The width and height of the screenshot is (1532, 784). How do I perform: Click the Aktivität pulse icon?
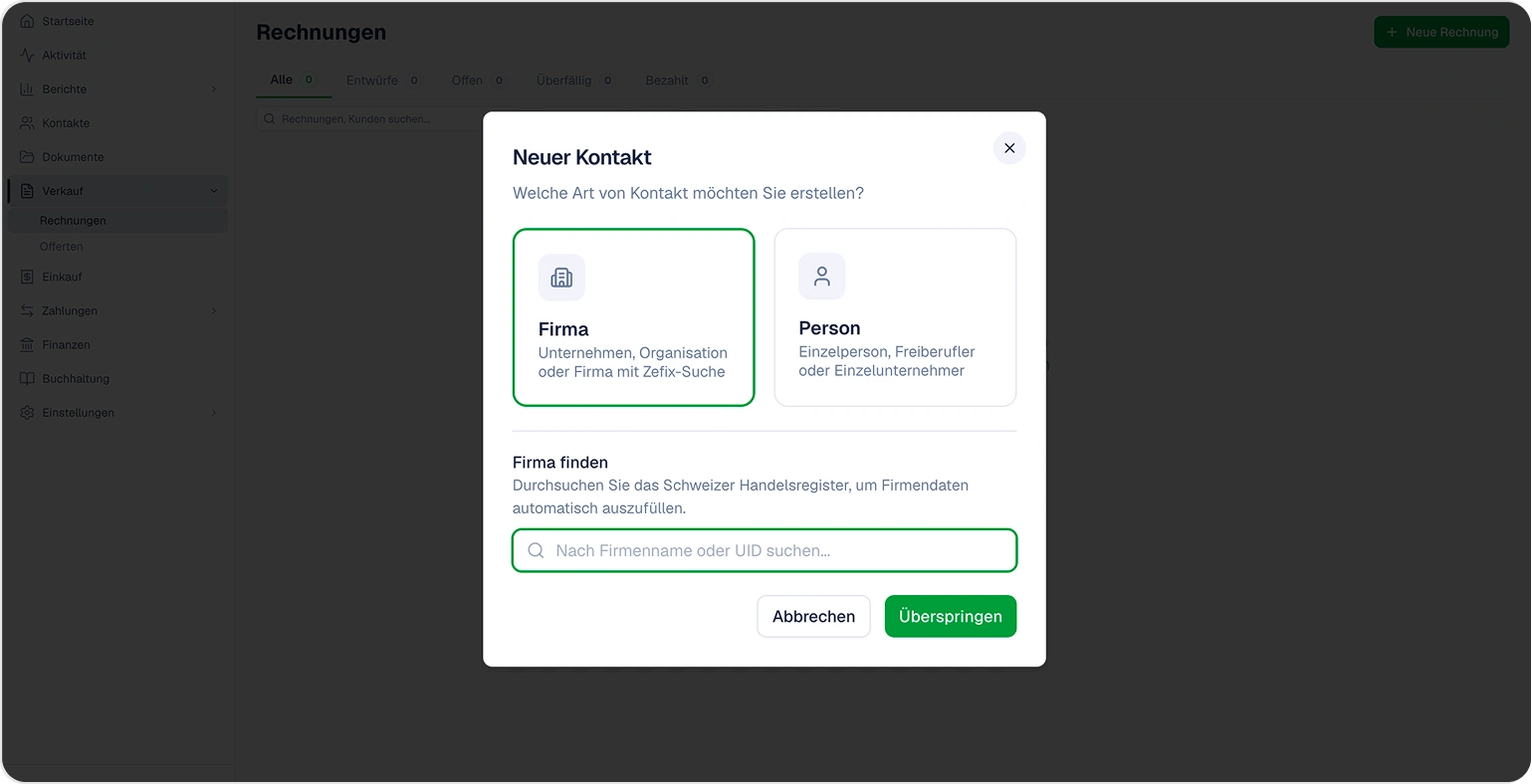[27, 55]
